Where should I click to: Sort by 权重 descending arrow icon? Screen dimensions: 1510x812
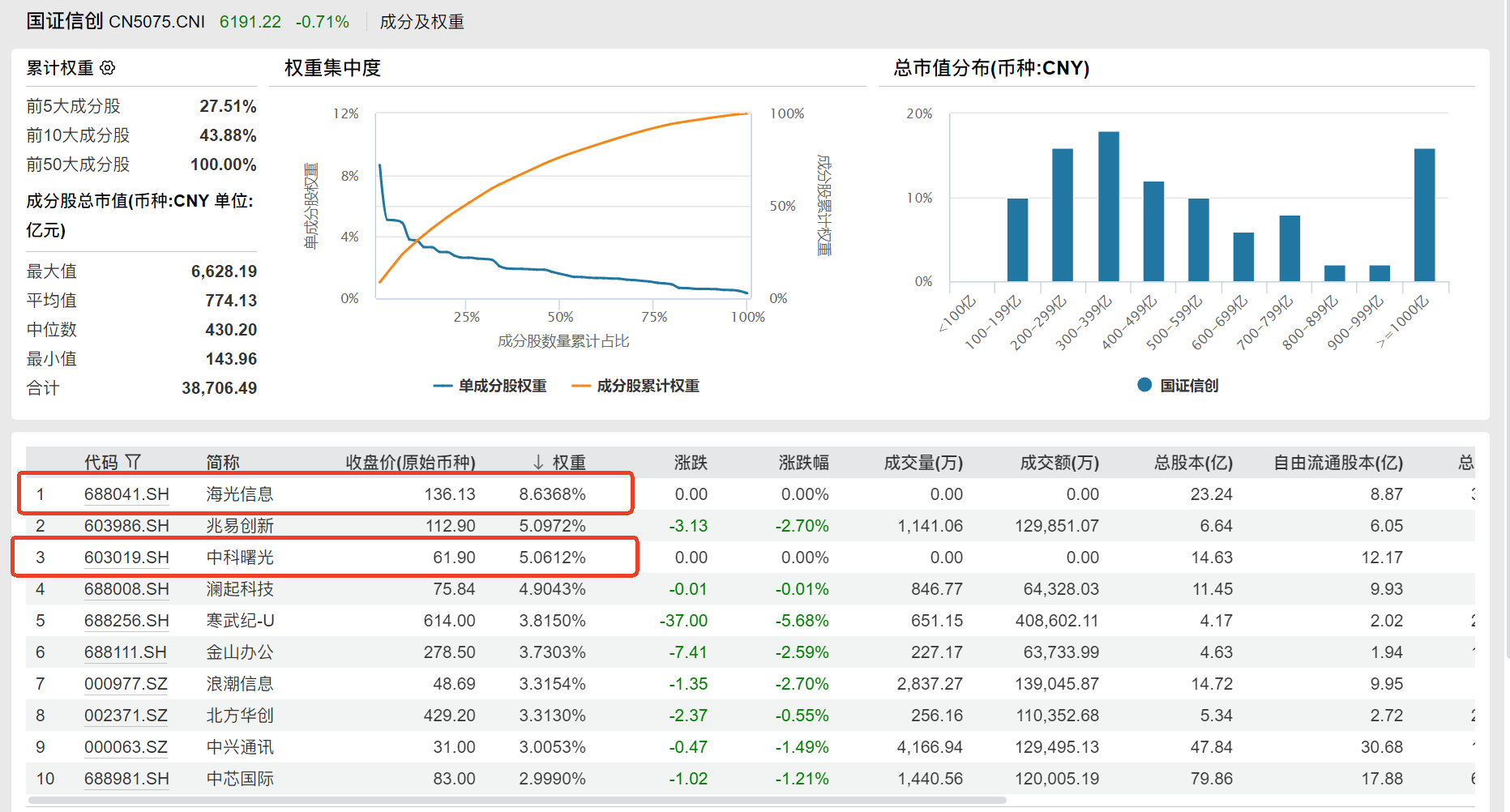[538, 462]
